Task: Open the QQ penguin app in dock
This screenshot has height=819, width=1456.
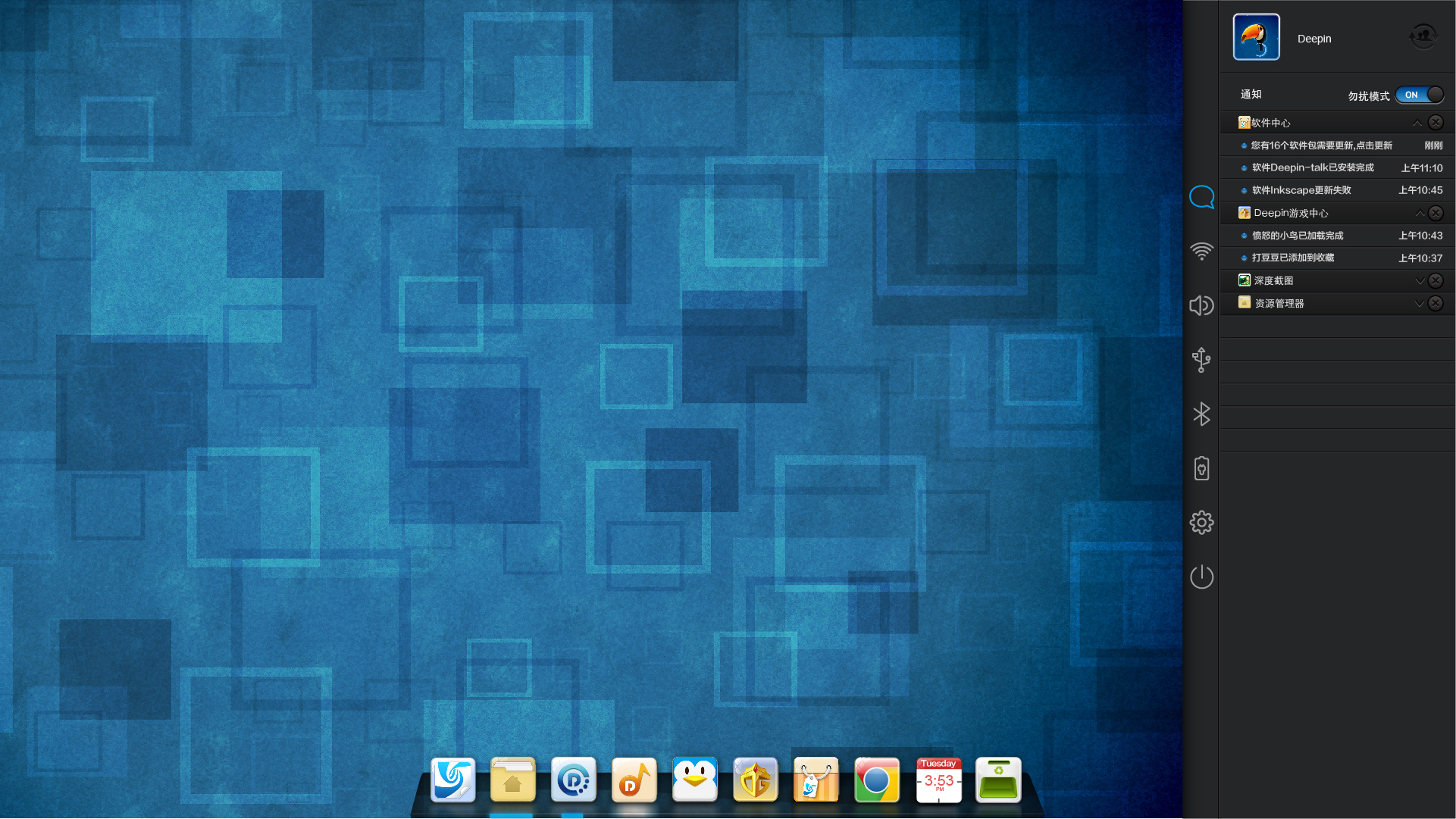Action: coord(694,780)
